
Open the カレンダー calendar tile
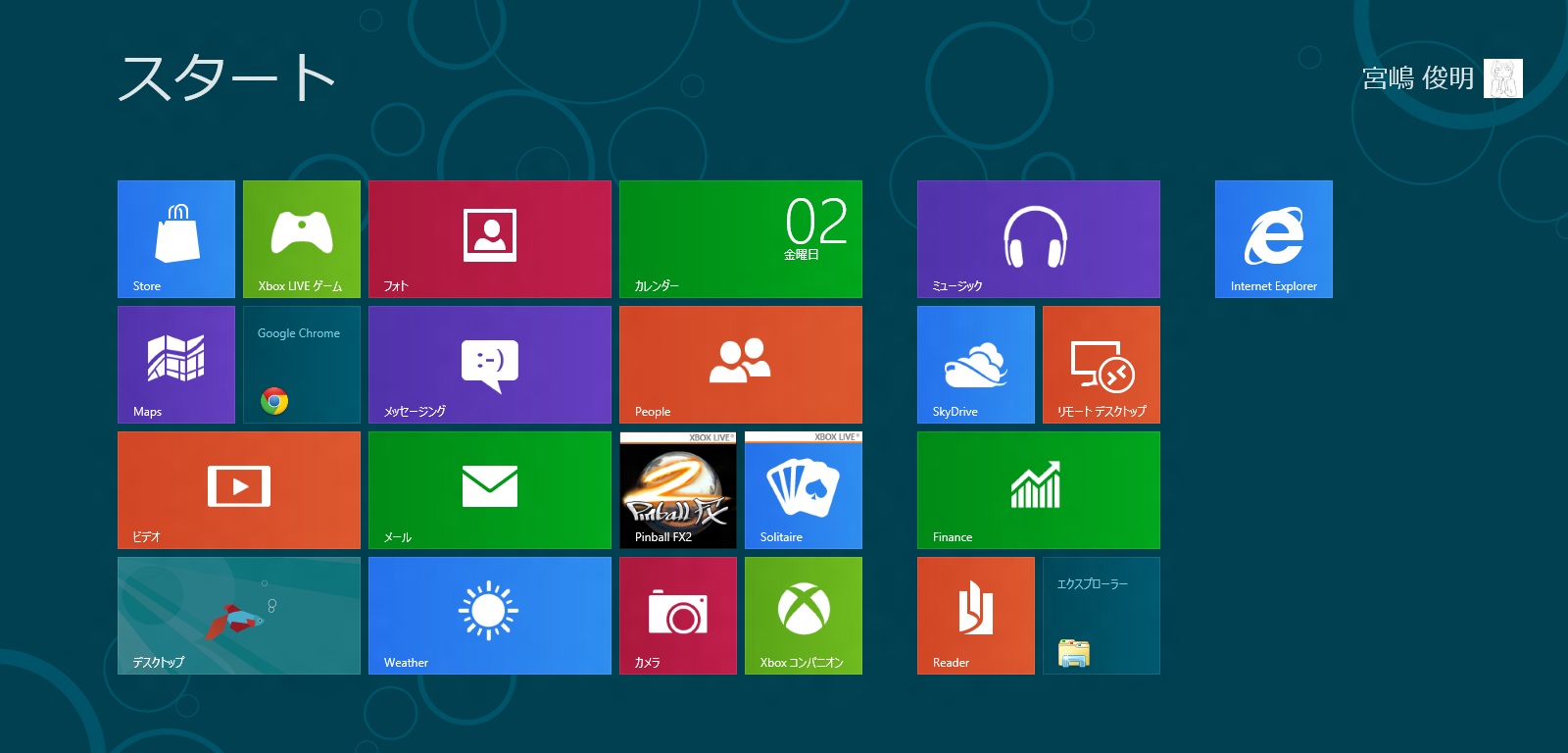tap(741, 239)
